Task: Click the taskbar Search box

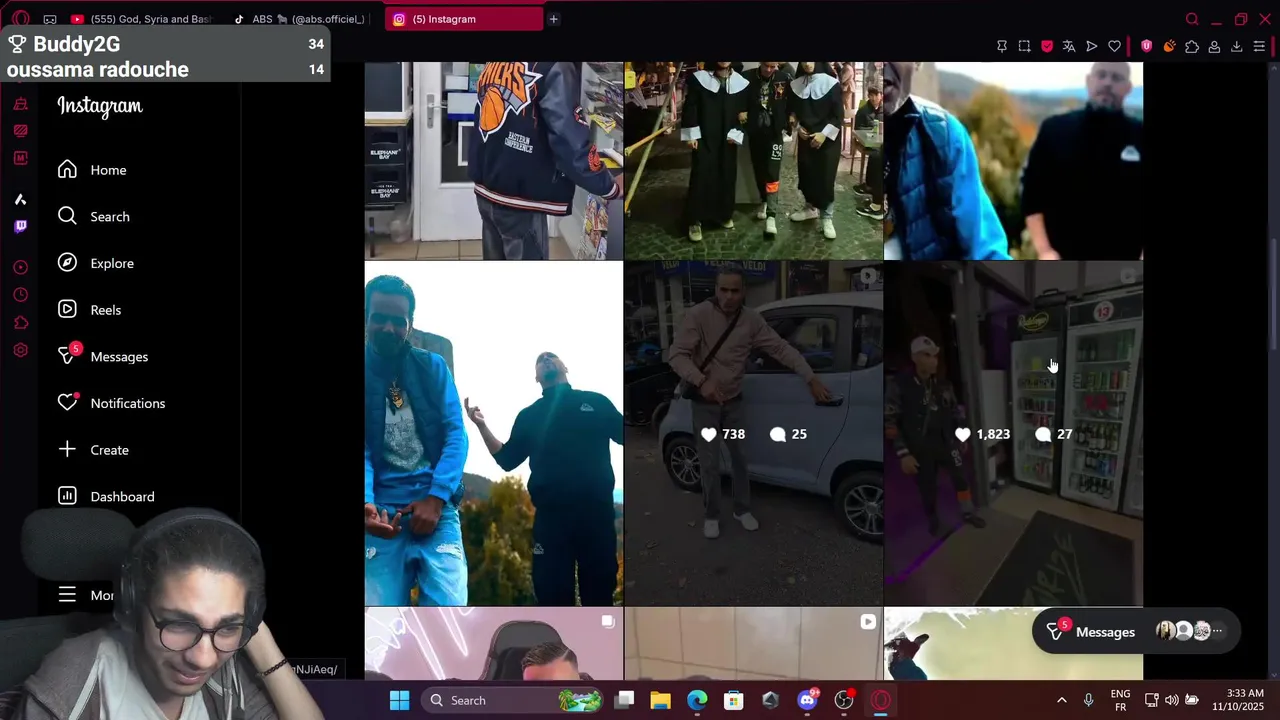Action: pos(510,700)
